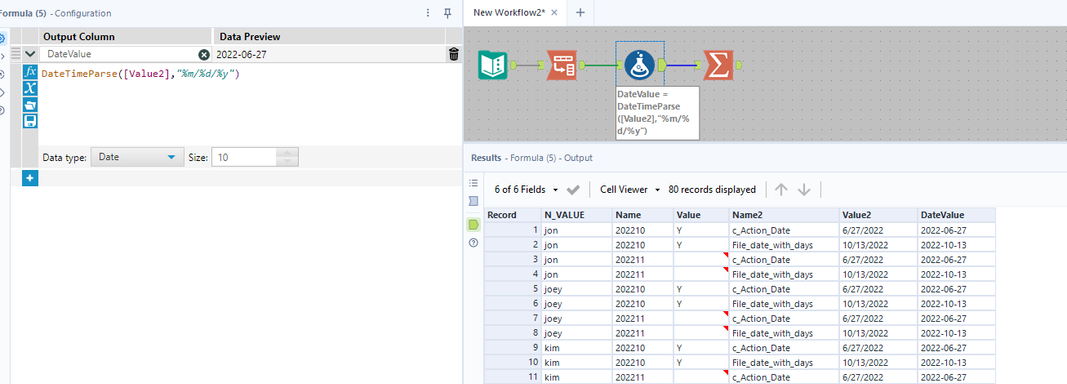This screenshot has height=384, width=1067.
Task: Click the save expression disk icon
Action: [x=30, y=121]
